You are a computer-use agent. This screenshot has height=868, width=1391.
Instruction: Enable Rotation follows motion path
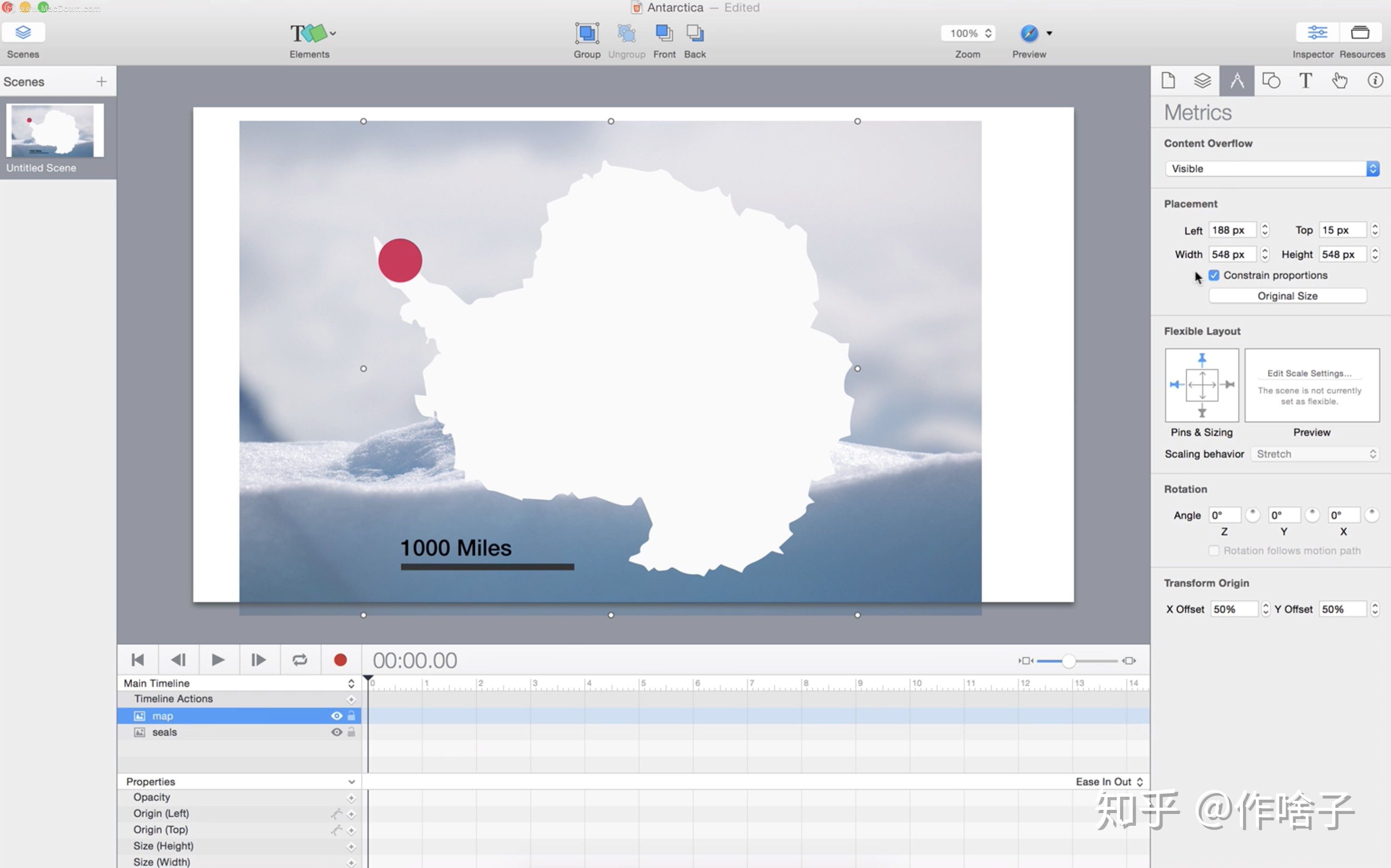1213,551
